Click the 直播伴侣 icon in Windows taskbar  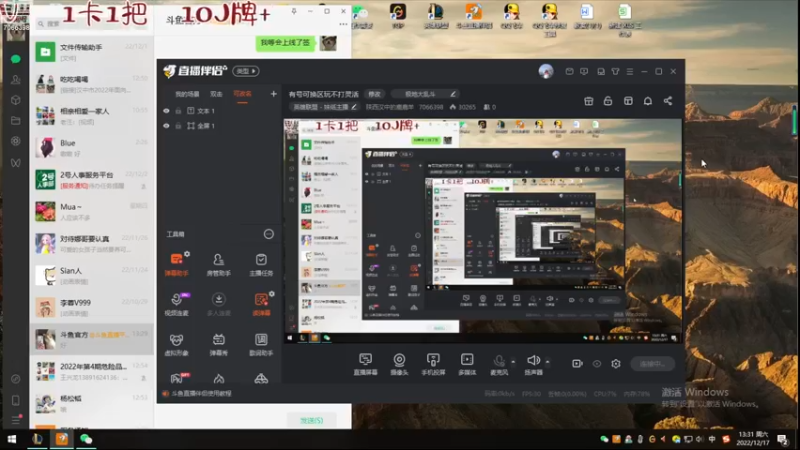[x=62, y=439]
